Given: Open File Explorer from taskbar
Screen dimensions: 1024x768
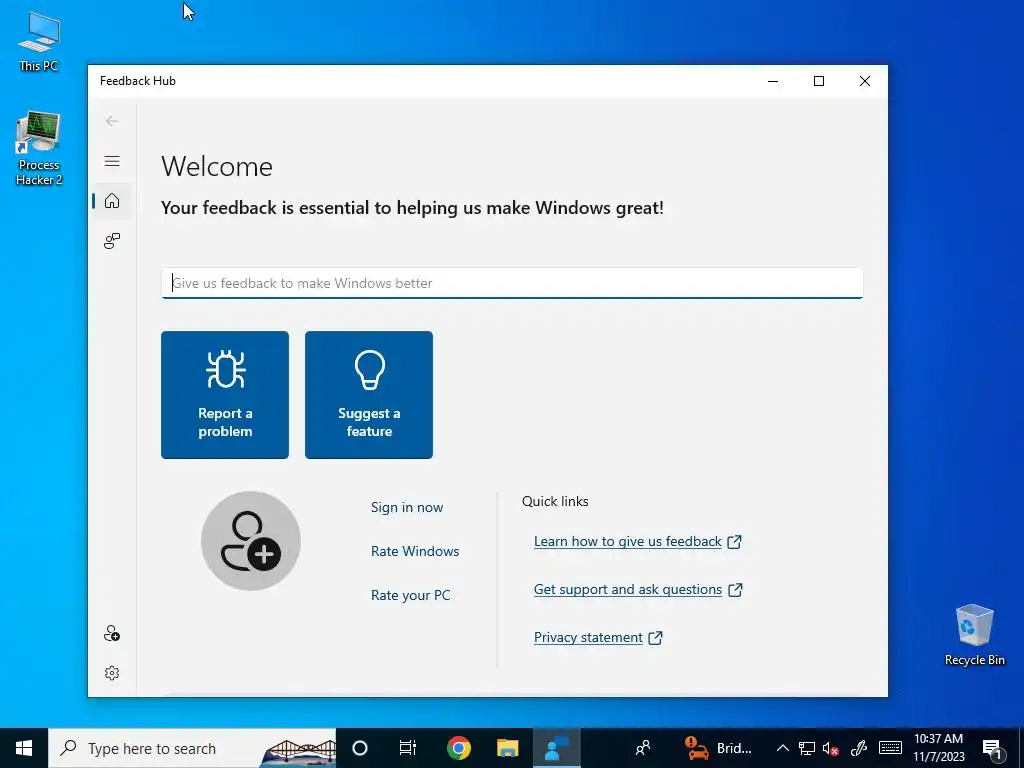Looking at the screenshot, I should (507, 748).
